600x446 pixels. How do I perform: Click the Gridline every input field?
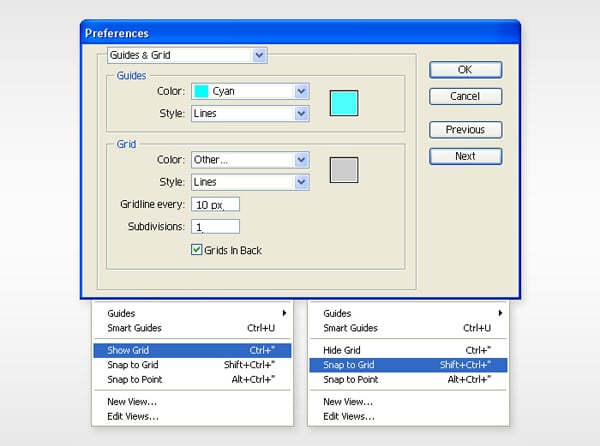[x=215, y=205]
